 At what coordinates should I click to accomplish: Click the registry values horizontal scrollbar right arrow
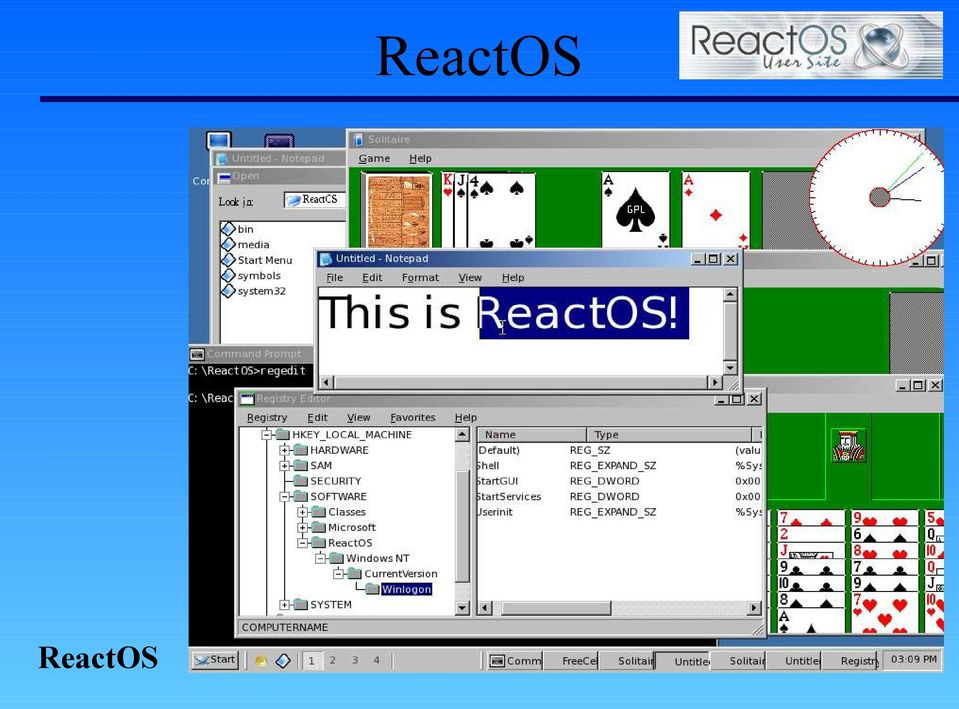754,608
